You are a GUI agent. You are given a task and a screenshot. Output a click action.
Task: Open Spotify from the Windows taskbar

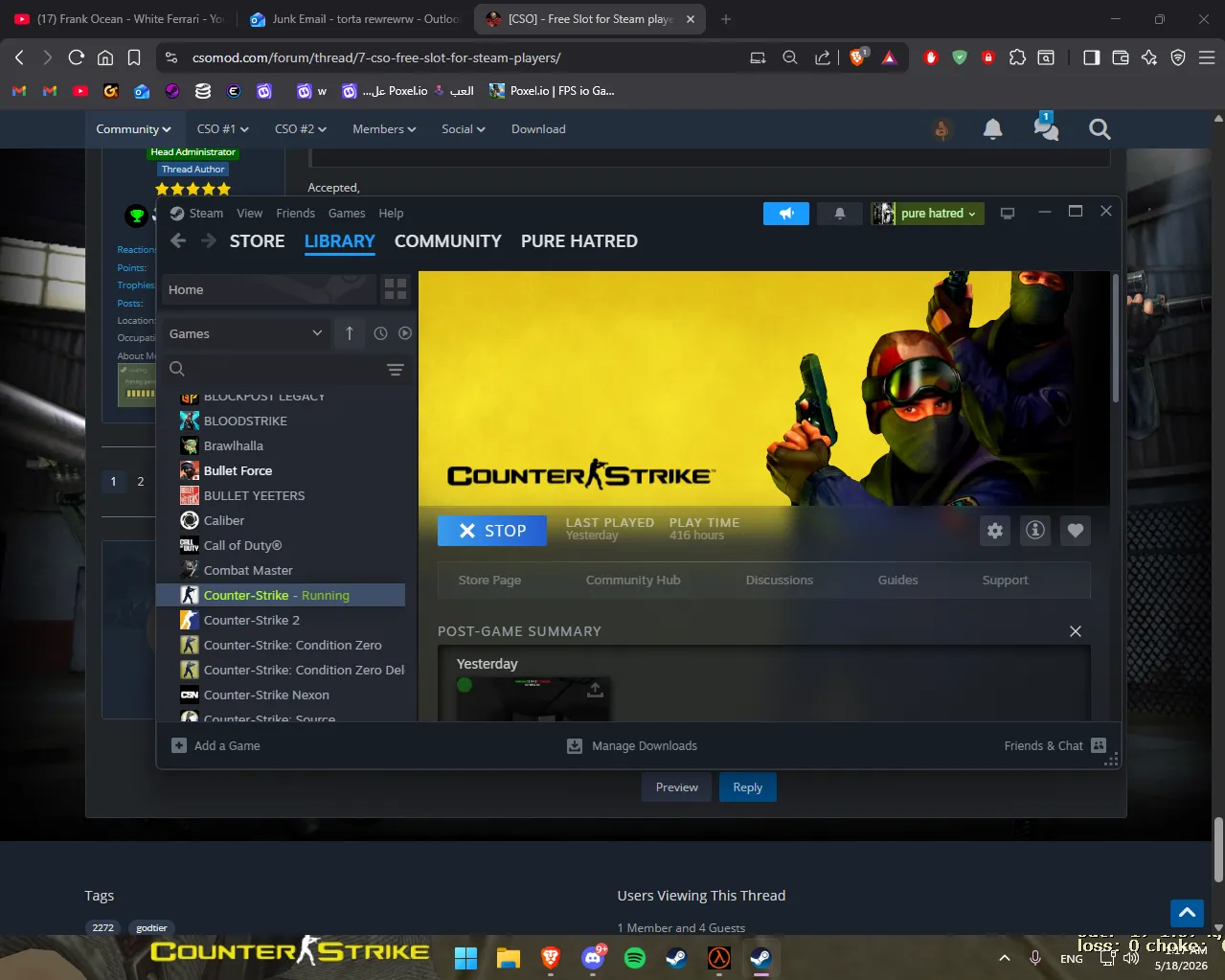tap(635, 958)
